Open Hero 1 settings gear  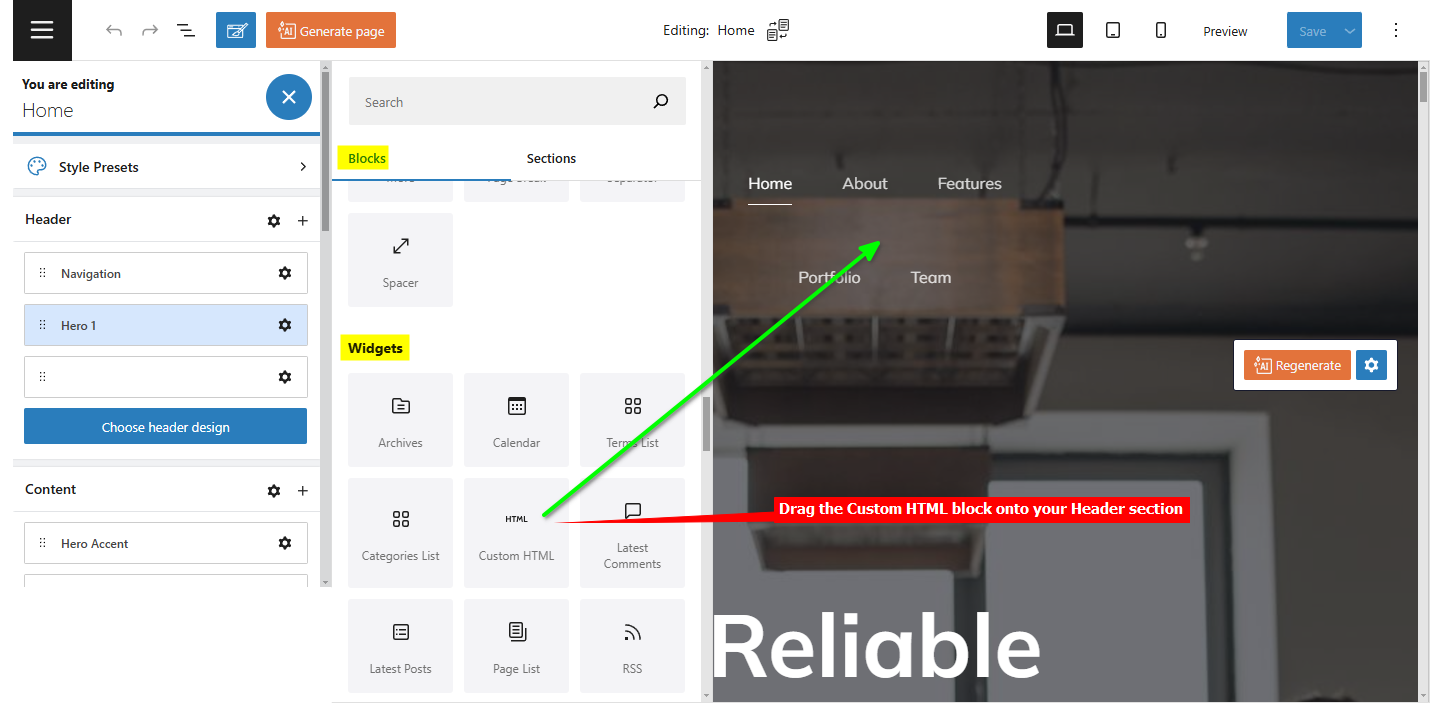tap(285, 325)
